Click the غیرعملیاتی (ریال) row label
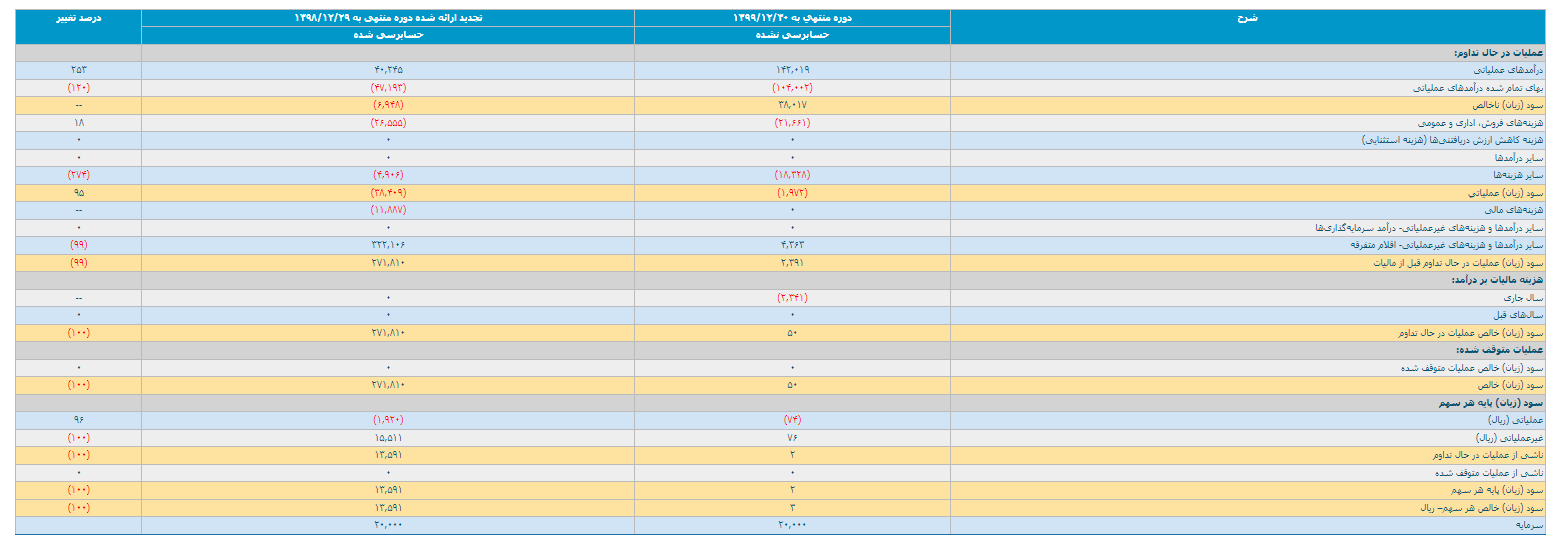Image resolution: width=1553 pixels, height=542 pixels. 1512,438
